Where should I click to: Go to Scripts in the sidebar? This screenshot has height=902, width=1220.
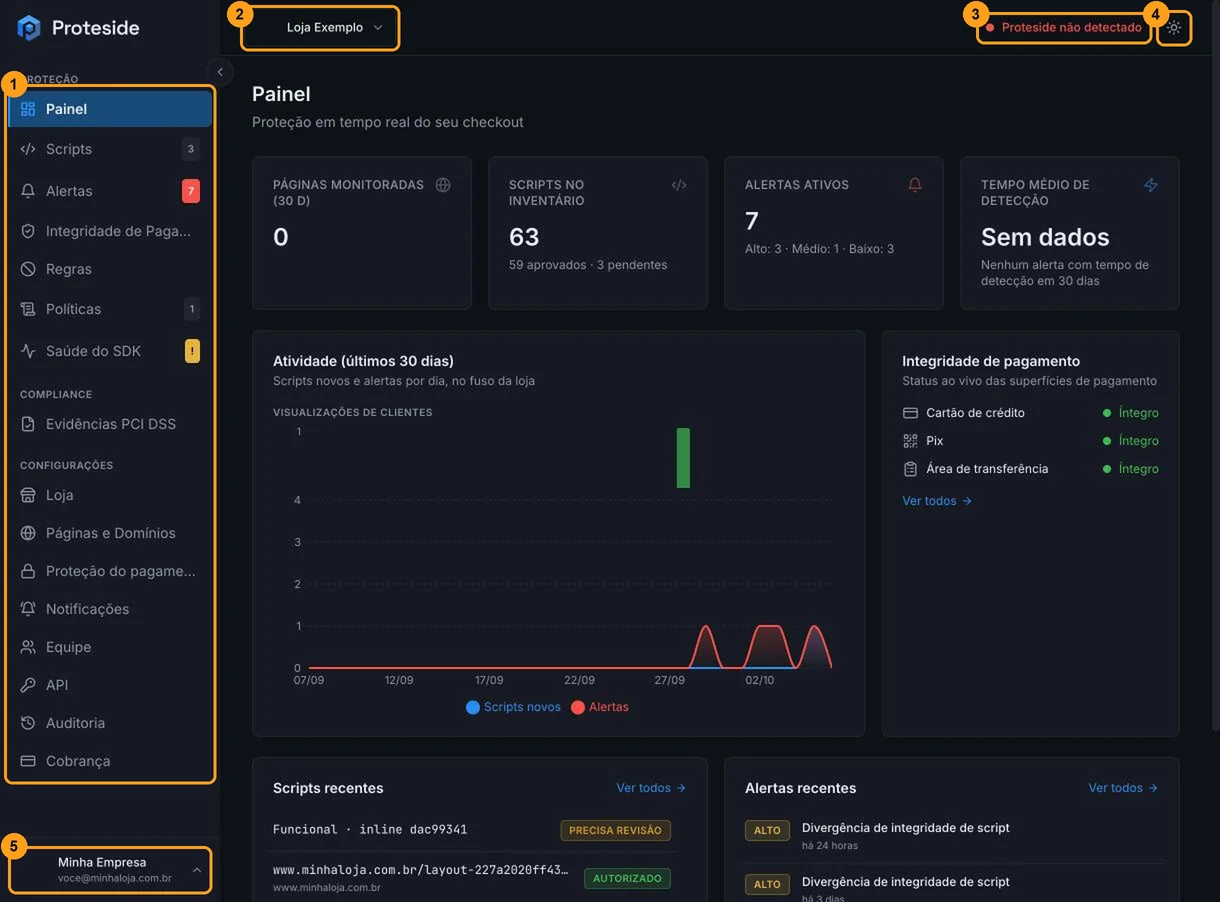[110, 149]
